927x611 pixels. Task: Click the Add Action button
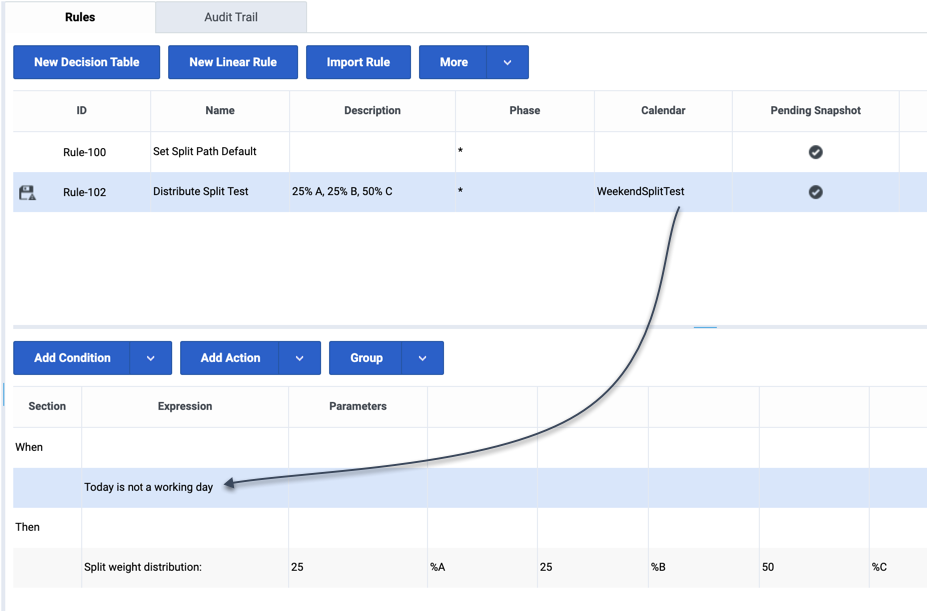(230, 358)
